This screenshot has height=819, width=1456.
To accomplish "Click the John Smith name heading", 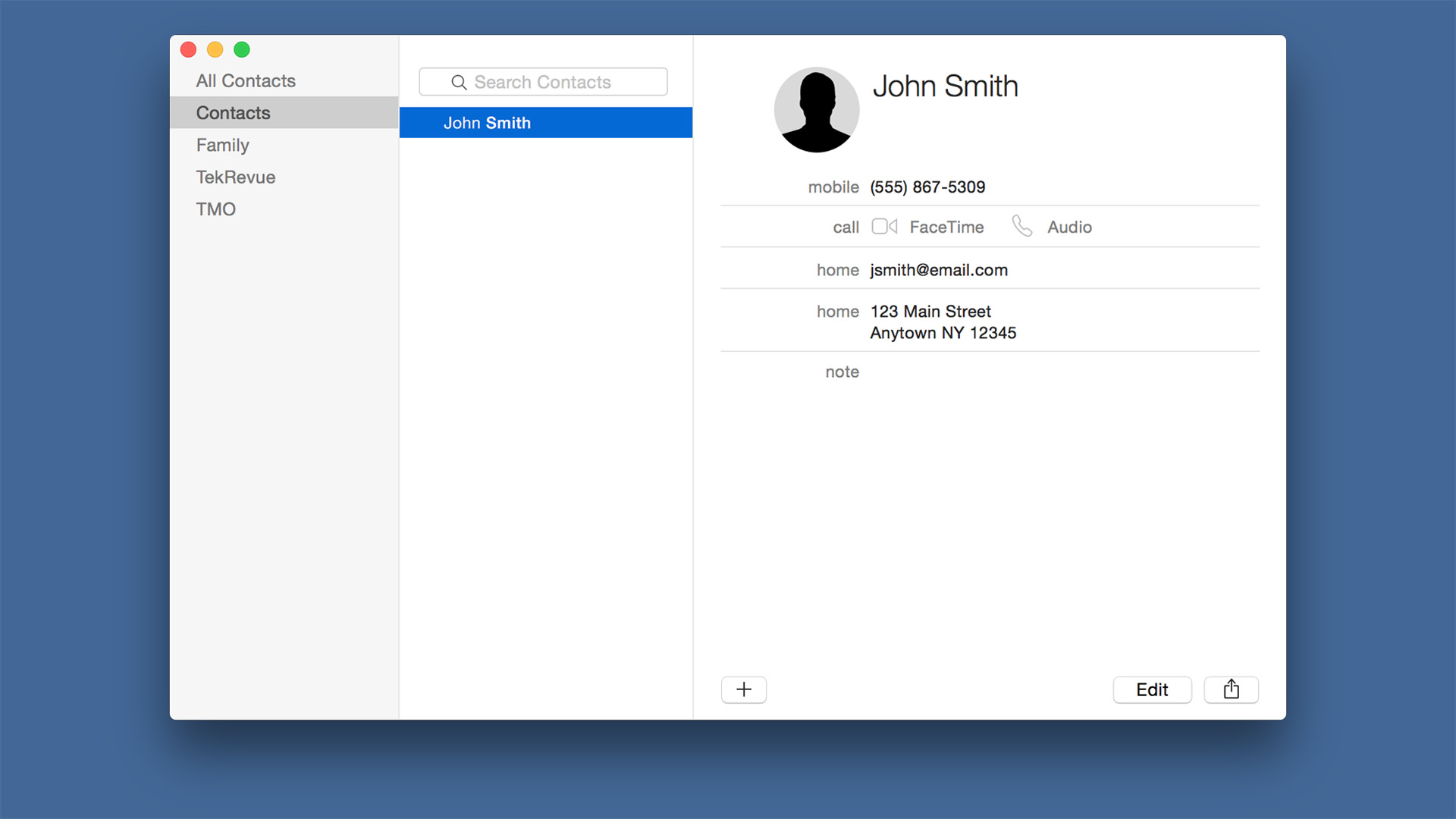I will coord(945,86).
